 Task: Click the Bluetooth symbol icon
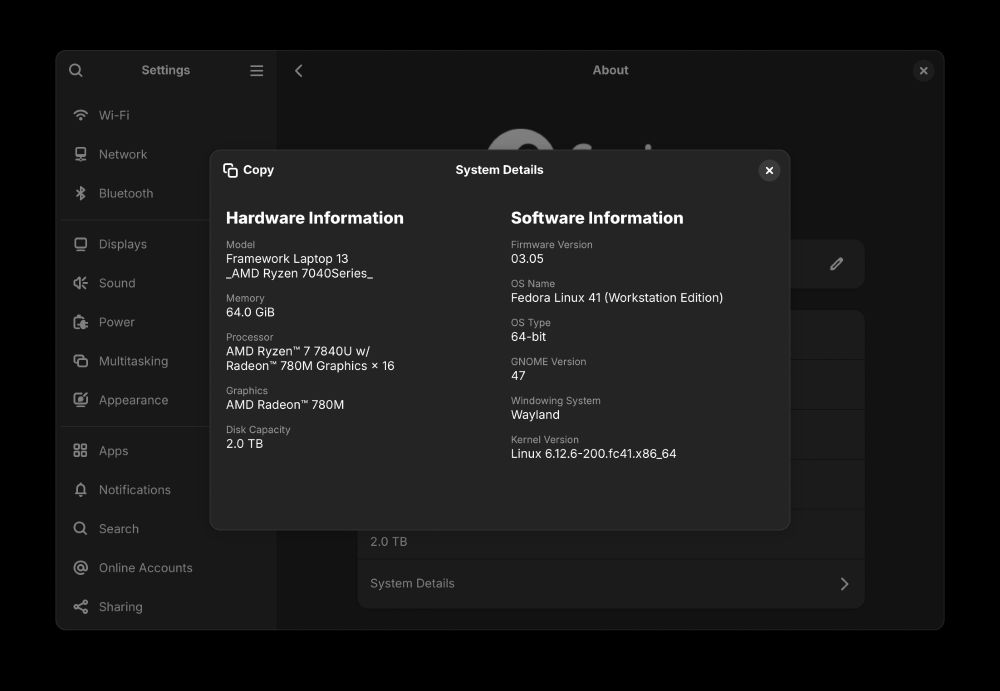(x=80, y=193)
